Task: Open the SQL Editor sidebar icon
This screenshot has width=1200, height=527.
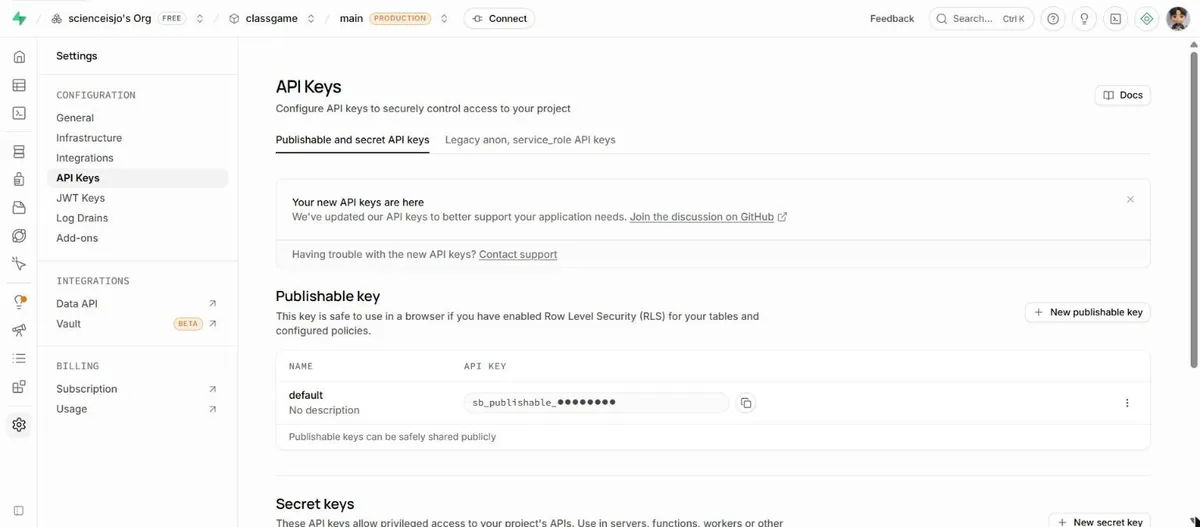Action: click(19, 113)
